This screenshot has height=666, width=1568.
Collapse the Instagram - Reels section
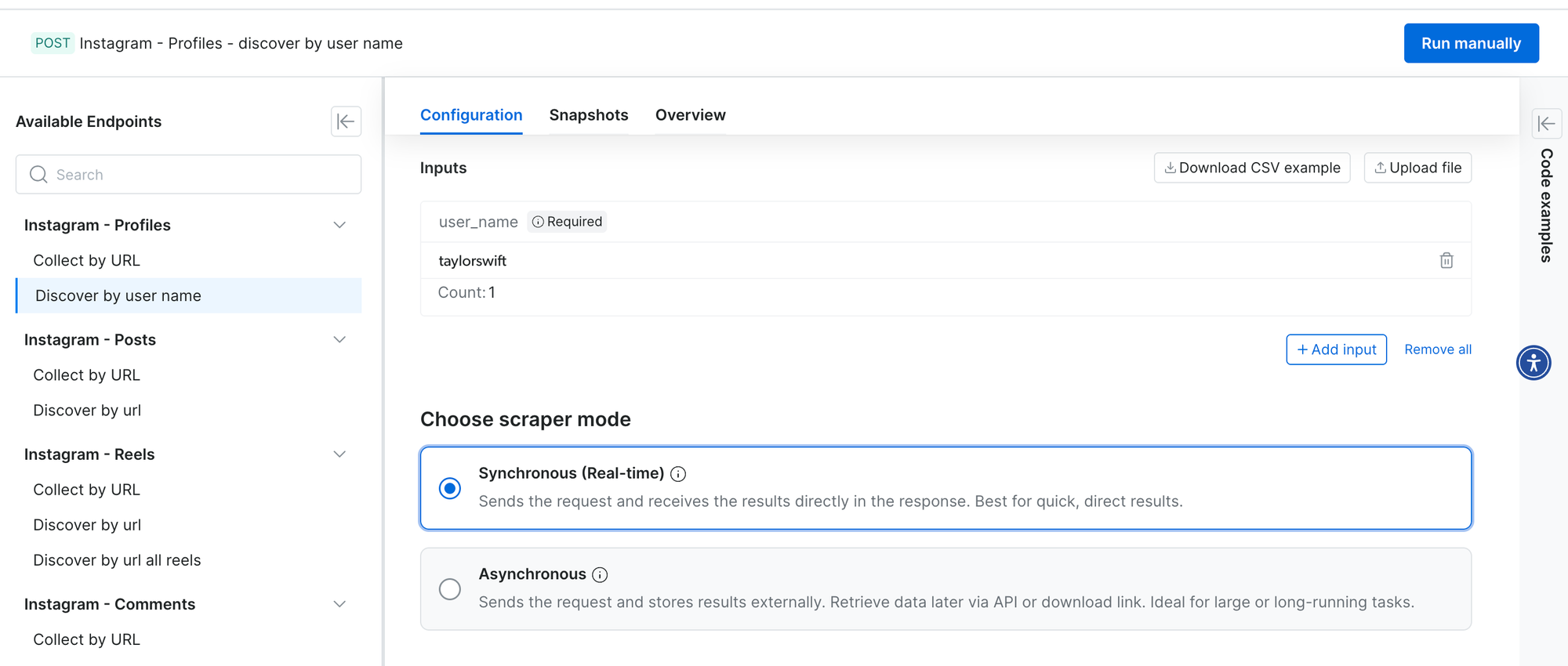[339, 454]
